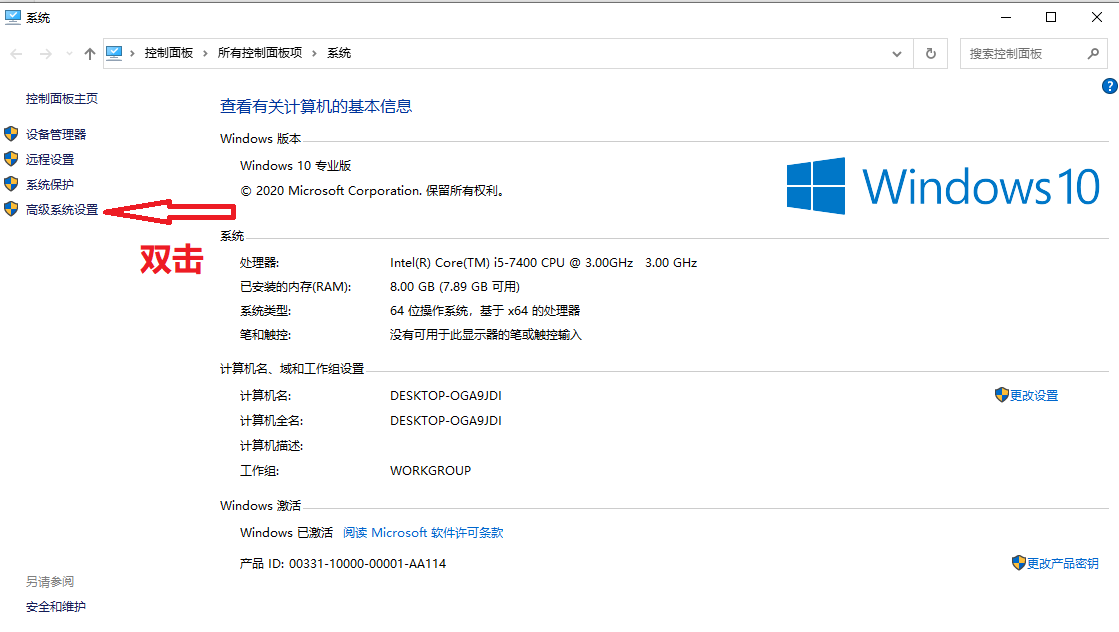Click the shield icon beside 设备管理器
The width and height of the screenshot is (1119, 632).
point(11,133)
